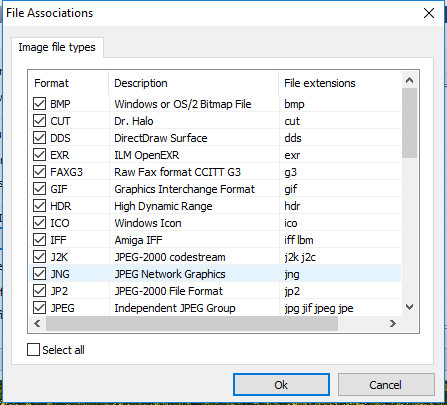Click the Cancel button

click(x=386, y=385)
